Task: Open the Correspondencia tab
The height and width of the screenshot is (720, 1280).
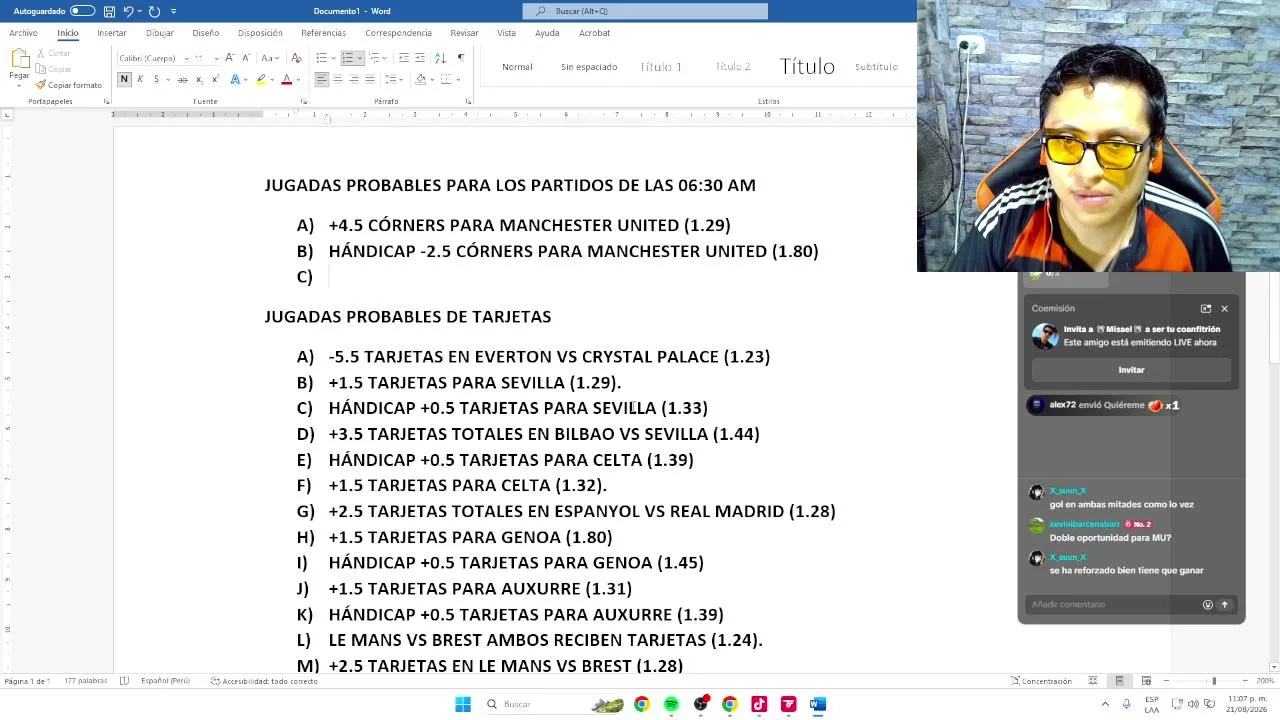Action: tap(398, 33)
